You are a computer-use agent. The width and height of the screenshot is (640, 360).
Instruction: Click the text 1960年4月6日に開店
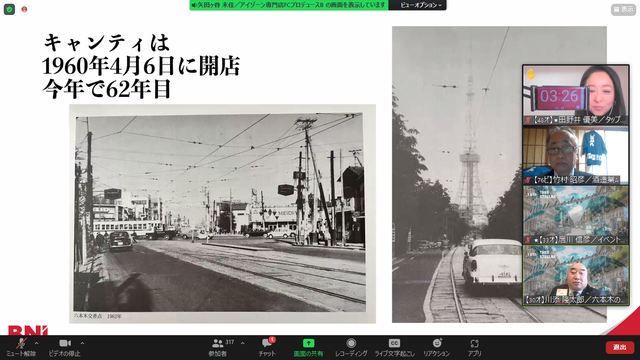(141, 66)
